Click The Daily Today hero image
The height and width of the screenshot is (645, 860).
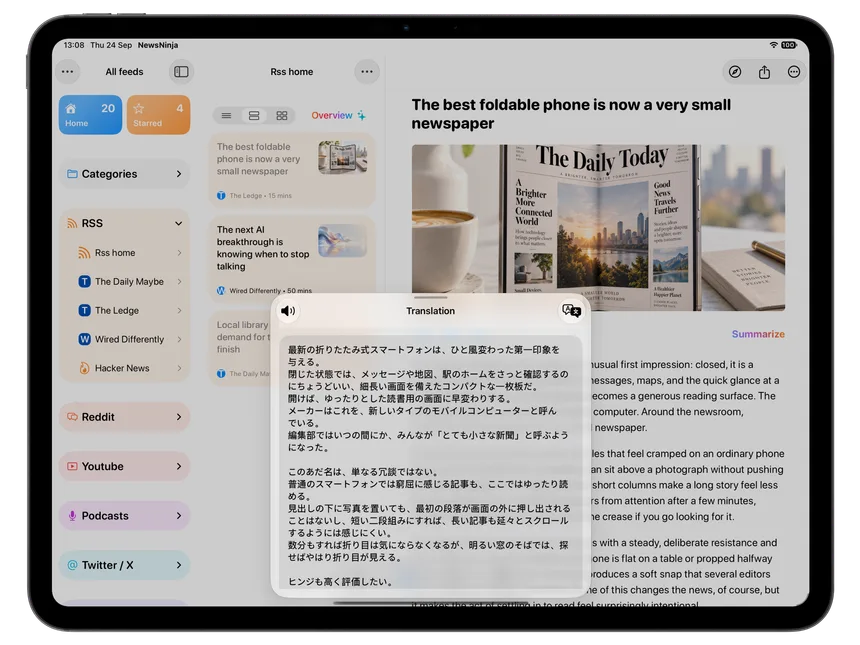tap(598, 228)
